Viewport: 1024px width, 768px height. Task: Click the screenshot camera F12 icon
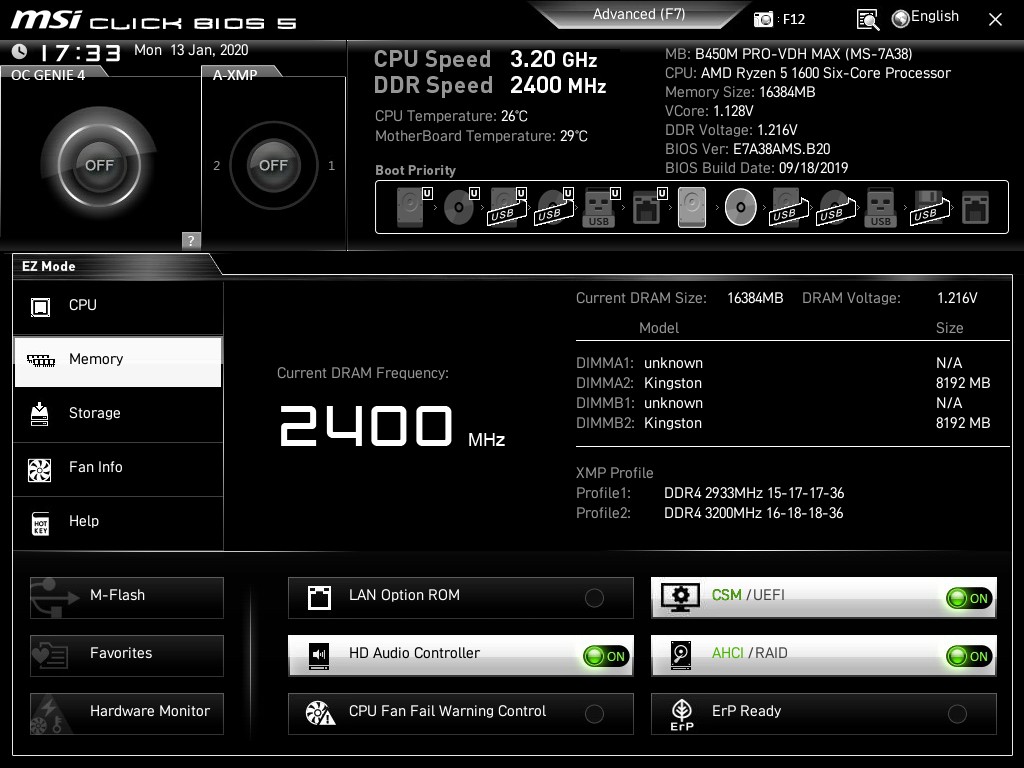click(x=763, y=20)
